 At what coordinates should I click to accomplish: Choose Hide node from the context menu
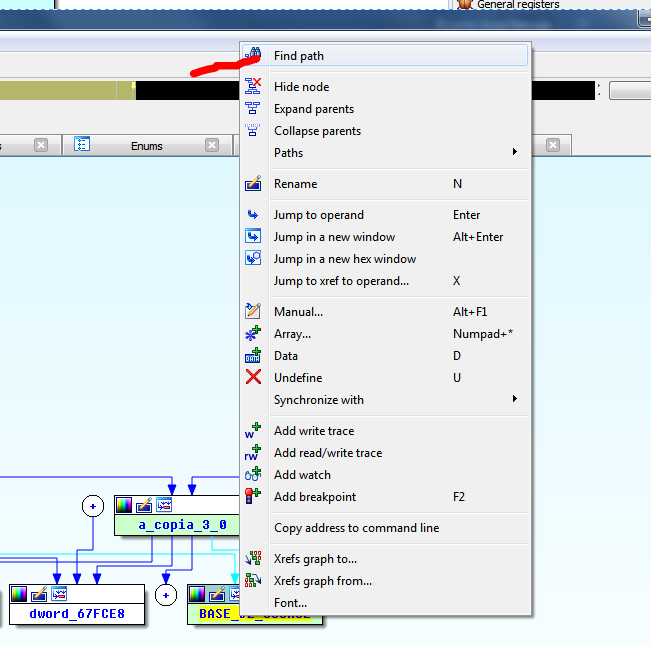click(301, 87)
